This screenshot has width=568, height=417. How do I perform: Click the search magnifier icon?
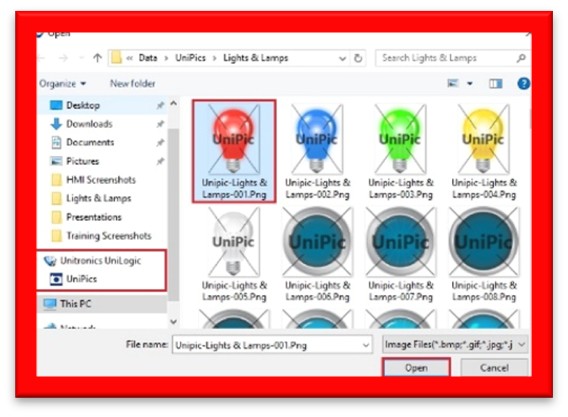(x=521, y=58)
